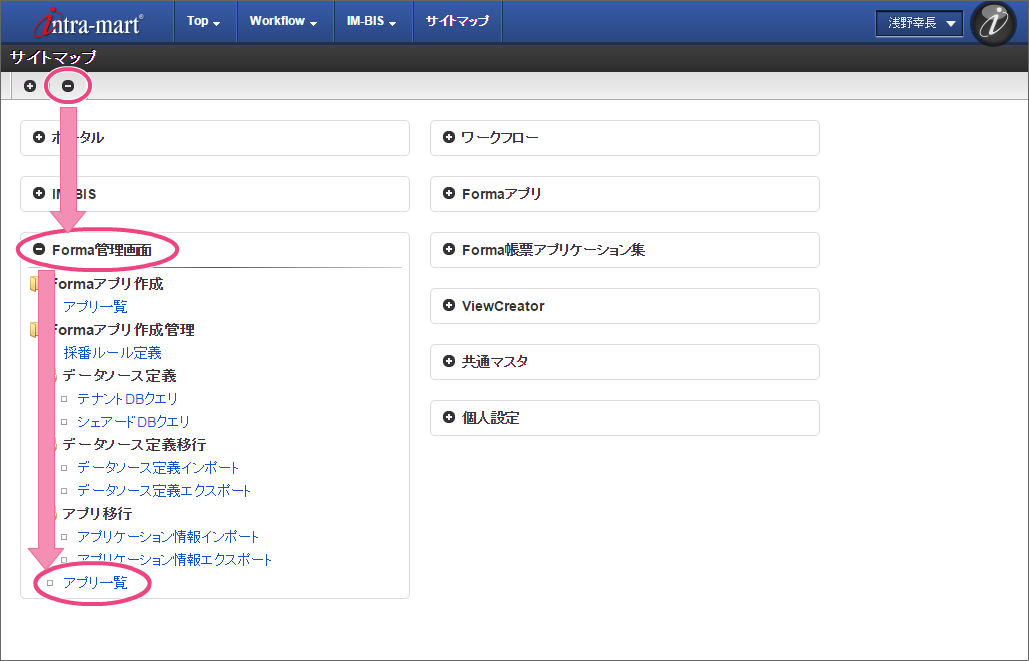
Task: Open the テナントDBクエリ link
Action: [x=127, y=398]
